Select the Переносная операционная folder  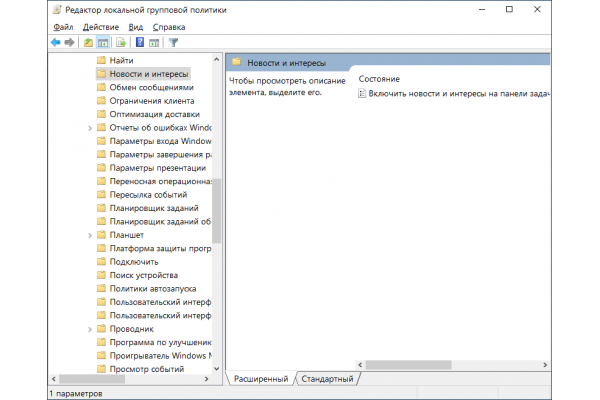[154, 181]
